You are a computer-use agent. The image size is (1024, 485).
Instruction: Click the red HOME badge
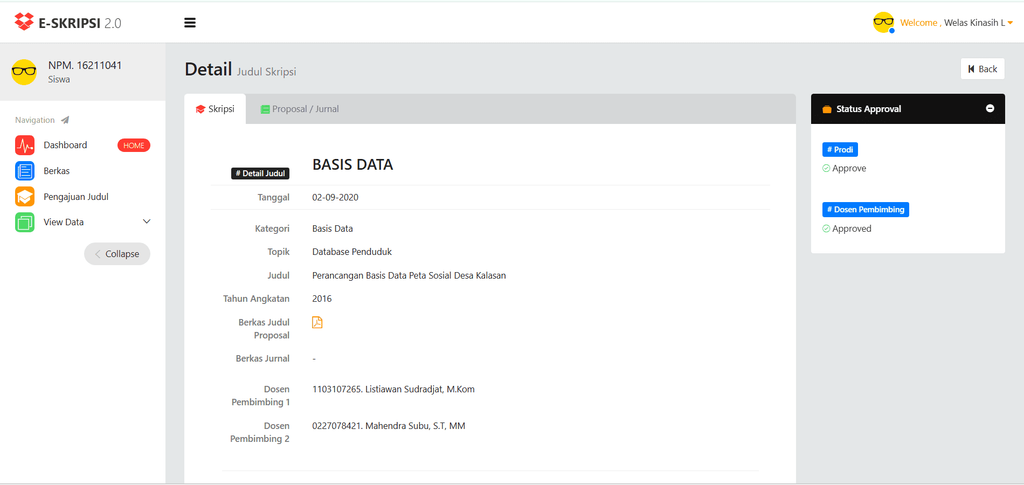(x=134, y=146)
